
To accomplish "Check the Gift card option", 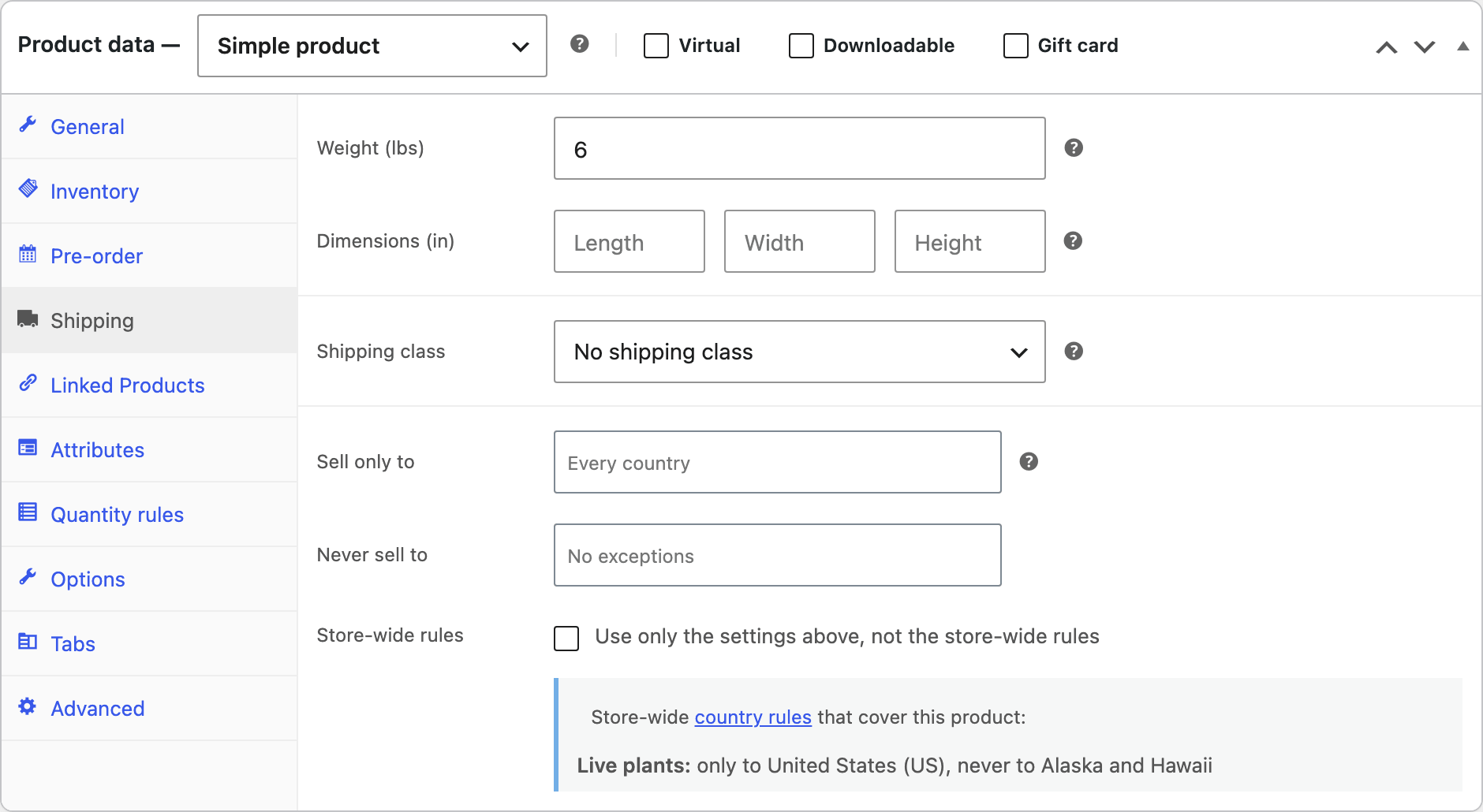I will 1016,46.
